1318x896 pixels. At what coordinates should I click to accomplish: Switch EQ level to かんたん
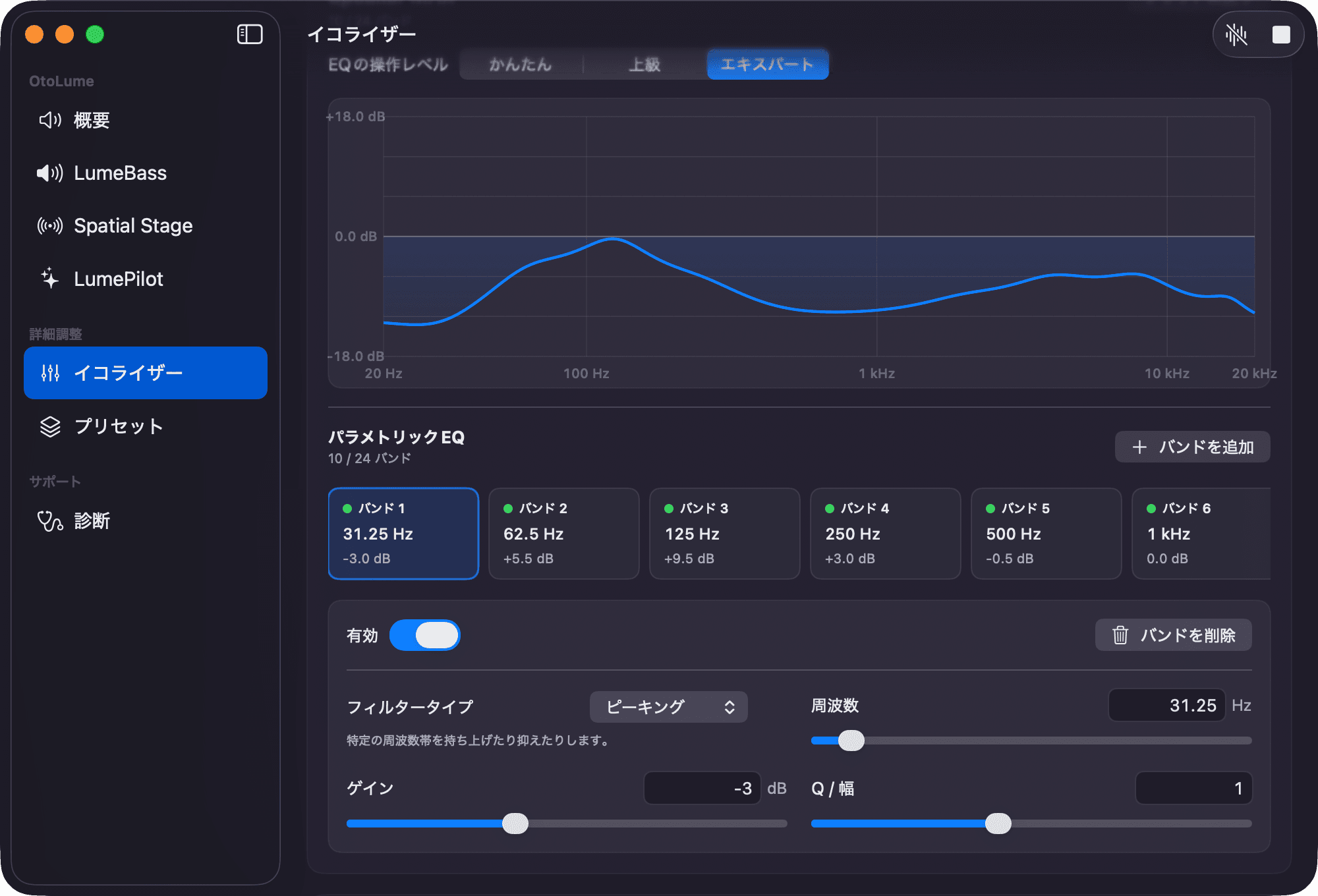[521, 65]
